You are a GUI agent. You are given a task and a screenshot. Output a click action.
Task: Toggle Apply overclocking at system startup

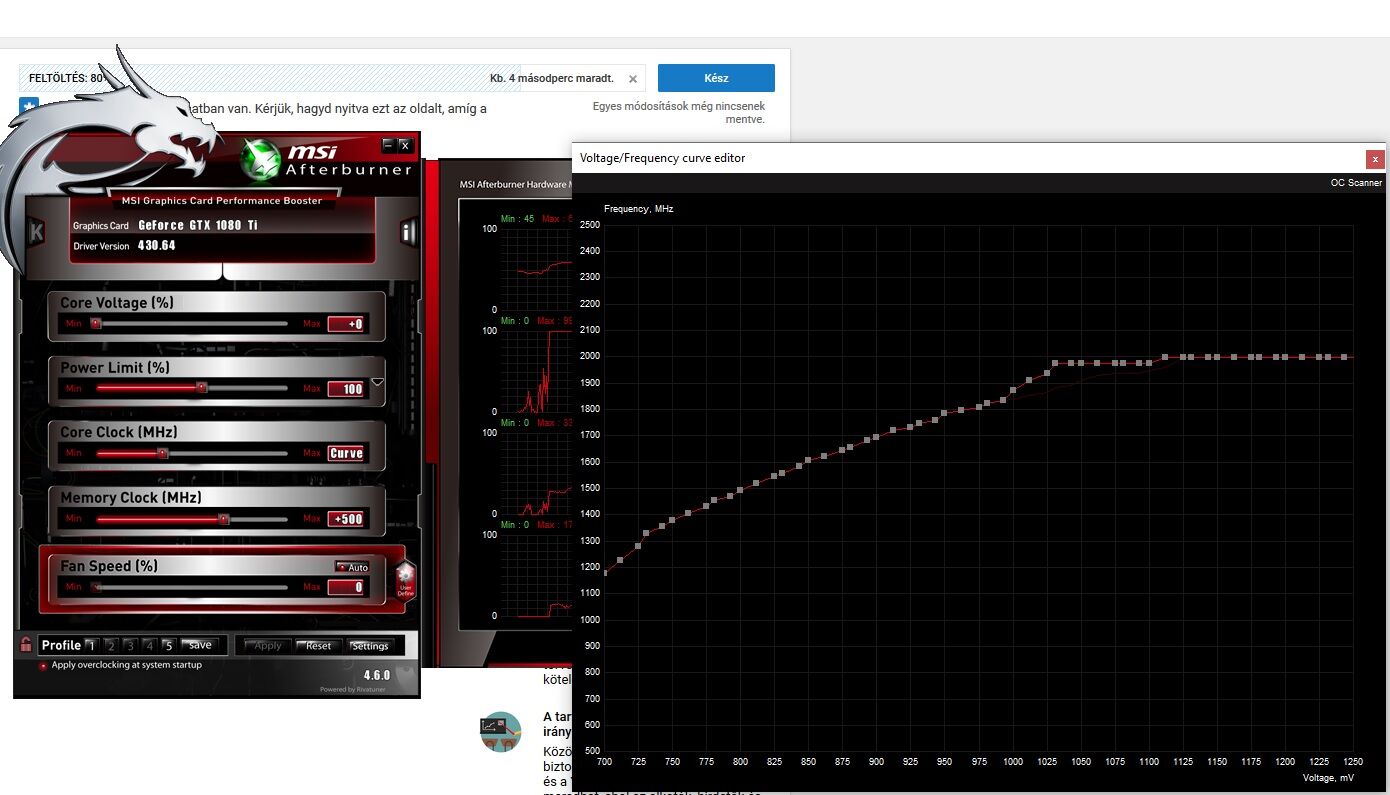[43, 665]
